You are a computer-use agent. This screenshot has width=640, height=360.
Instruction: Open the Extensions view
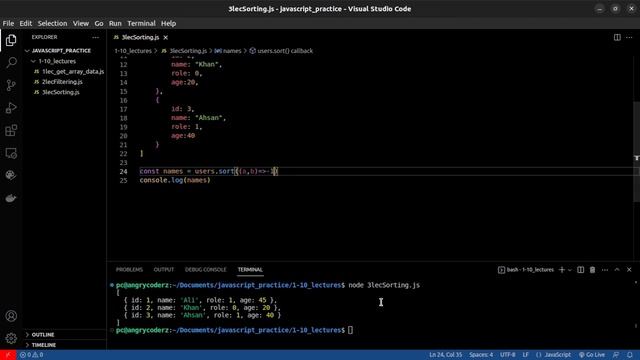pos(11,131)
